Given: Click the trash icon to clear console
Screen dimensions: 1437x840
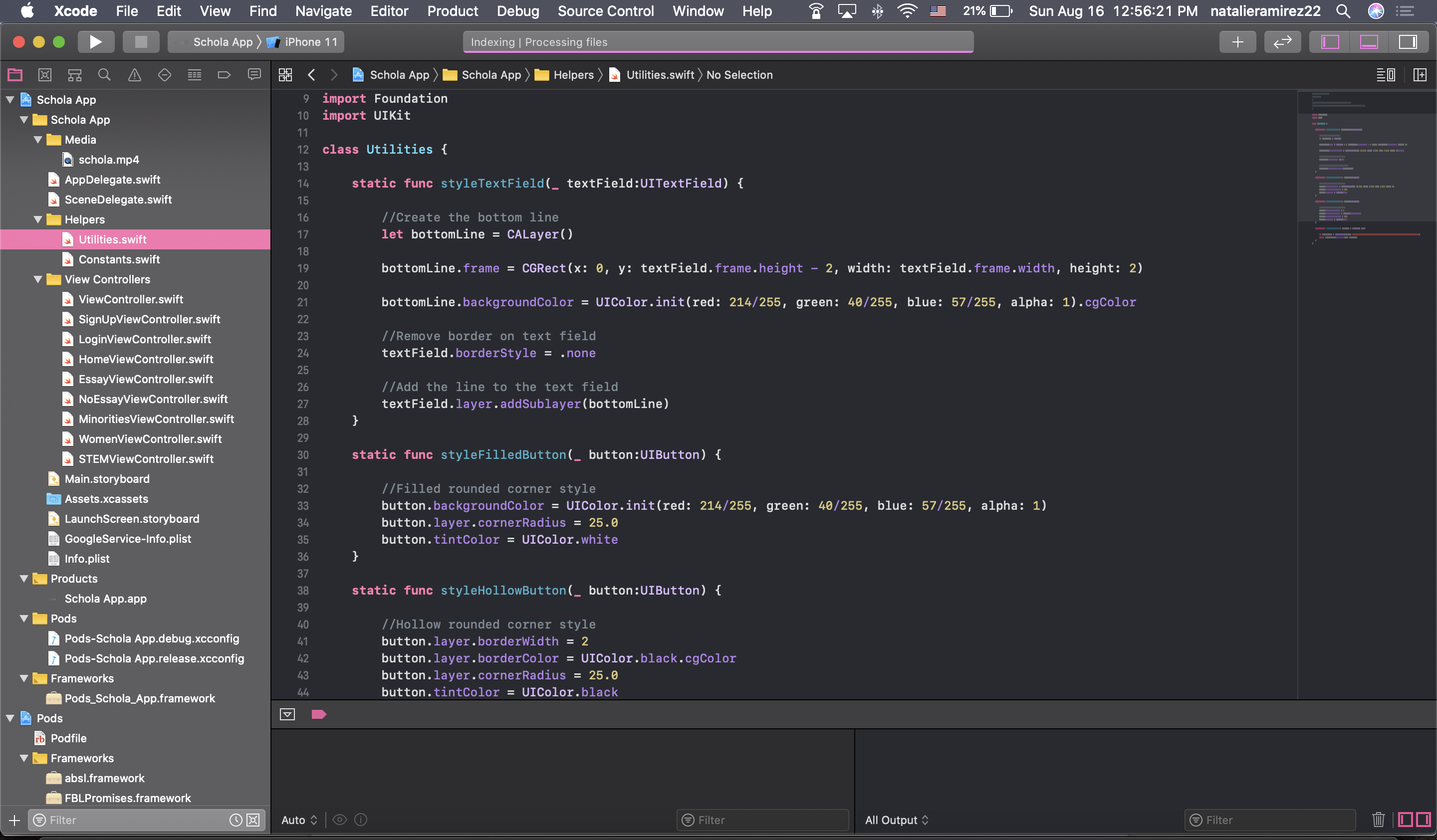Looking at the screenshot, I should click(1378, 820).
